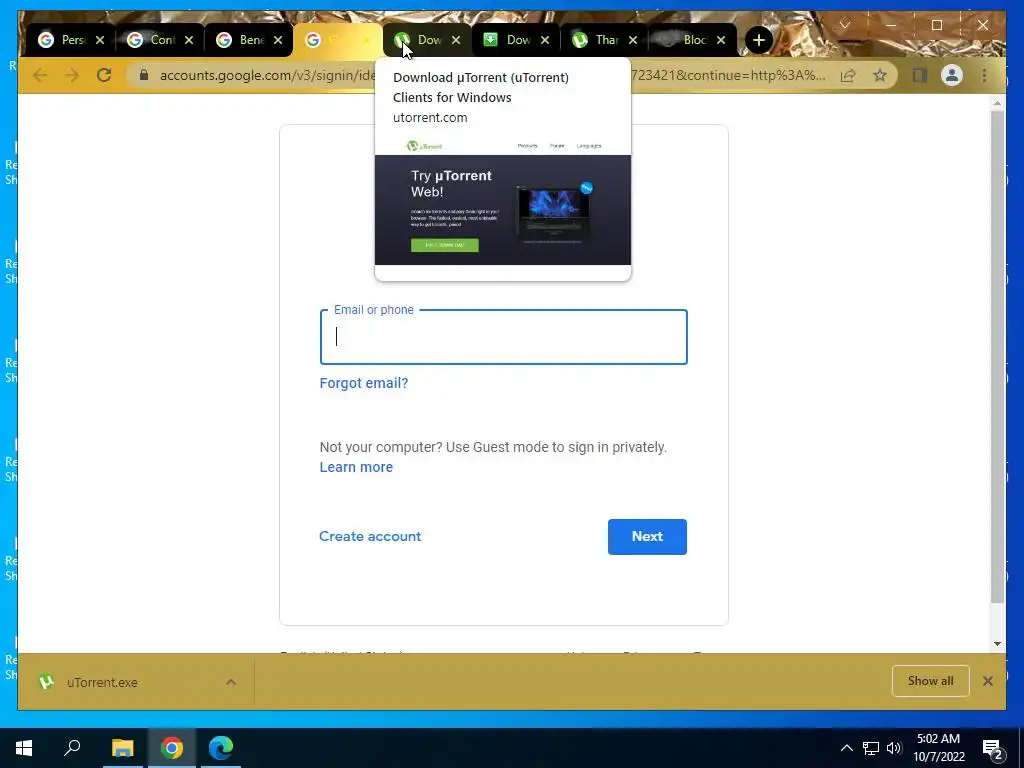Click the scrollbar down arrow
The height and width of the screenshot is (768, 1024).
point(997,644)
